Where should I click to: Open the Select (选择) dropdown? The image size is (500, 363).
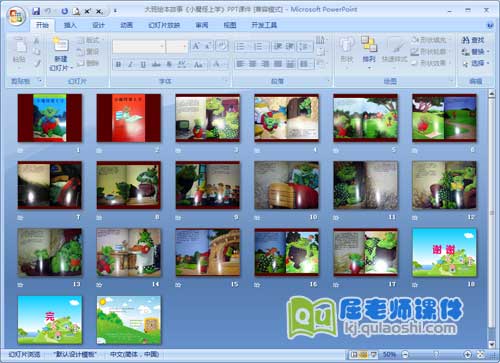point(476,63)
